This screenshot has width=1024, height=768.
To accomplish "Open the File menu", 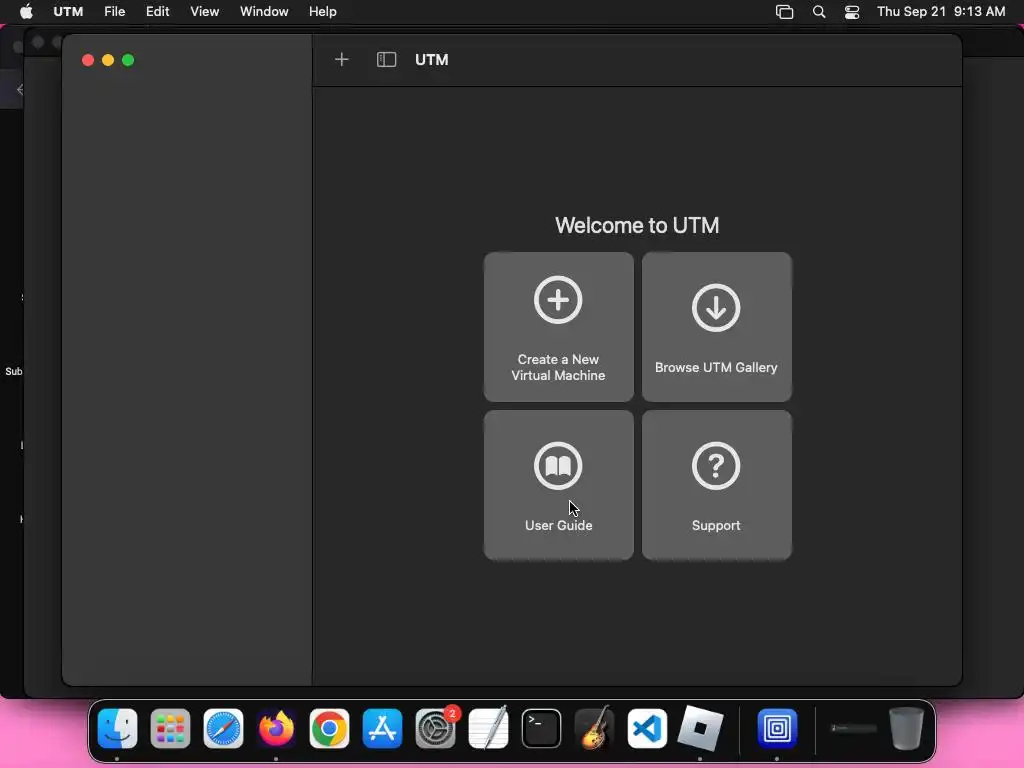I will (114, 12).
